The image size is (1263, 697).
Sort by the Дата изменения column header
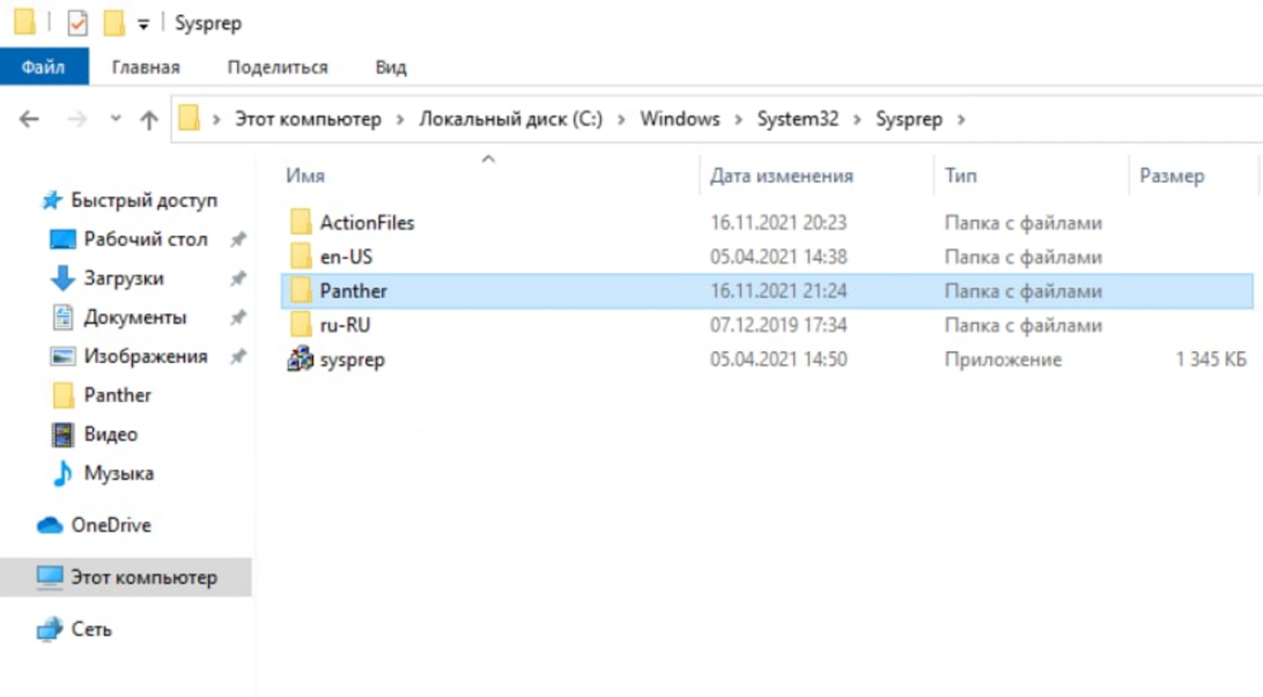pos(781,176)
